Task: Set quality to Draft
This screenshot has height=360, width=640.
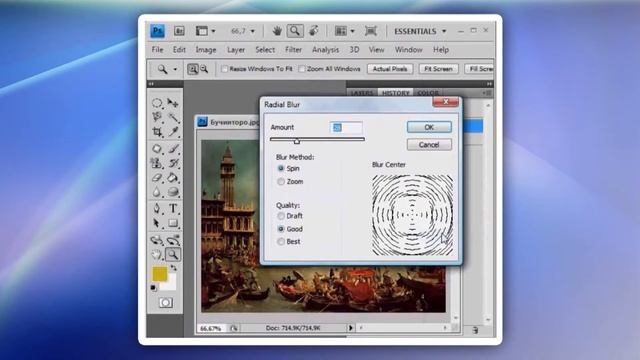Action: [x=281, y=216]
